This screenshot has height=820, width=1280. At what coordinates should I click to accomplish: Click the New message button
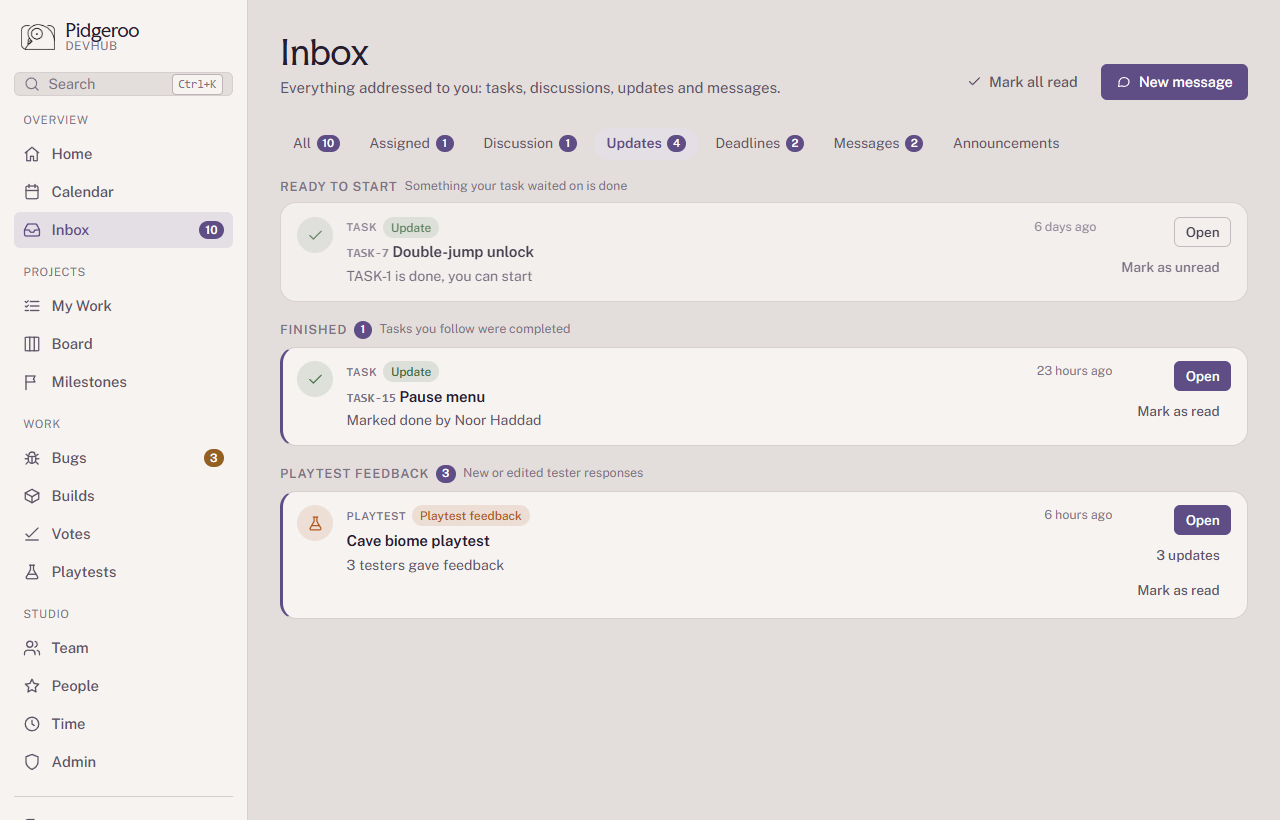pos(1174,82)
